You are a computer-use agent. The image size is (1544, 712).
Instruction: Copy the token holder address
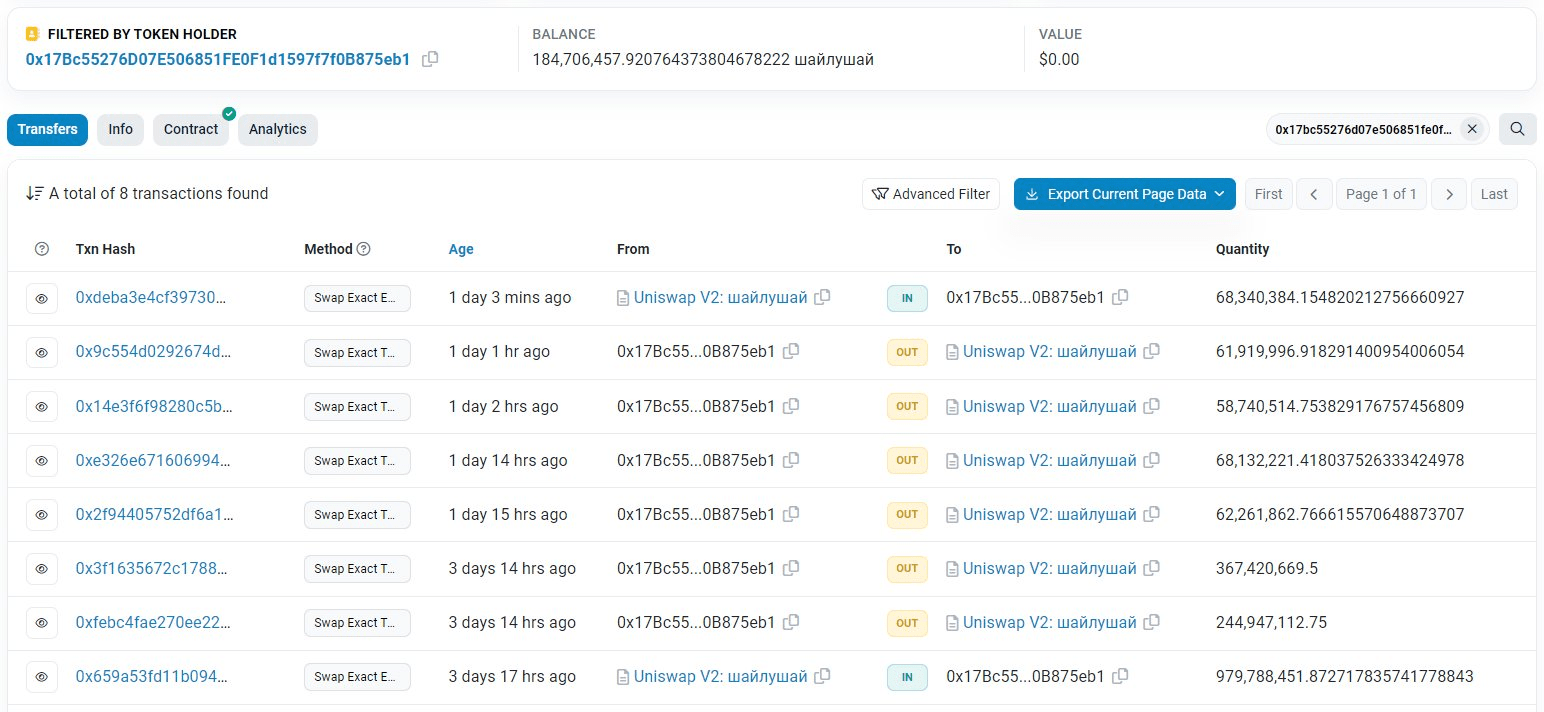(430, 60)
